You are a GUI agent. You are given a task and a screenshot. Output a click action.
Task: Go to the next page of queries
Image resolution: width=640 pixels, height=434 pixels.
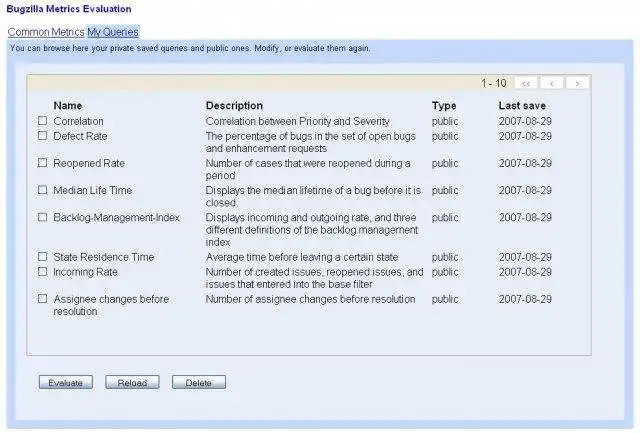(x=577, y=83)
